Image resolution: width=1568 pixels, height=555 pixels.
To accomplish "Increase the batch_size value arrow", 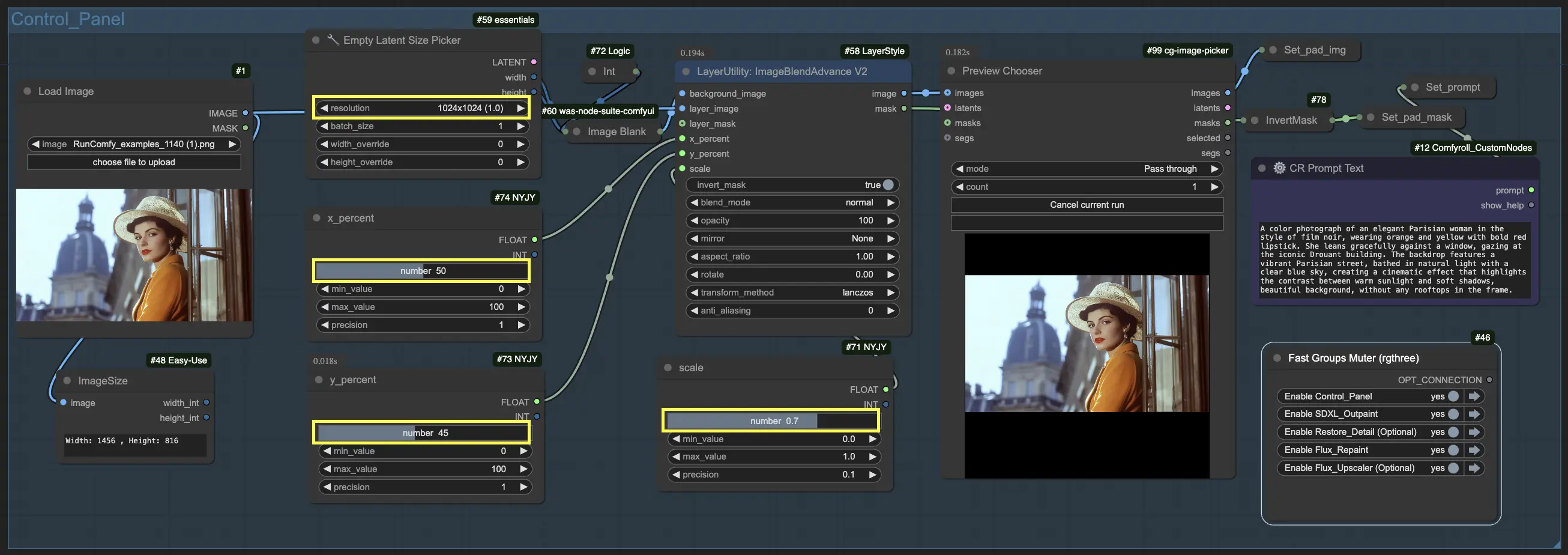I will 520,126.
